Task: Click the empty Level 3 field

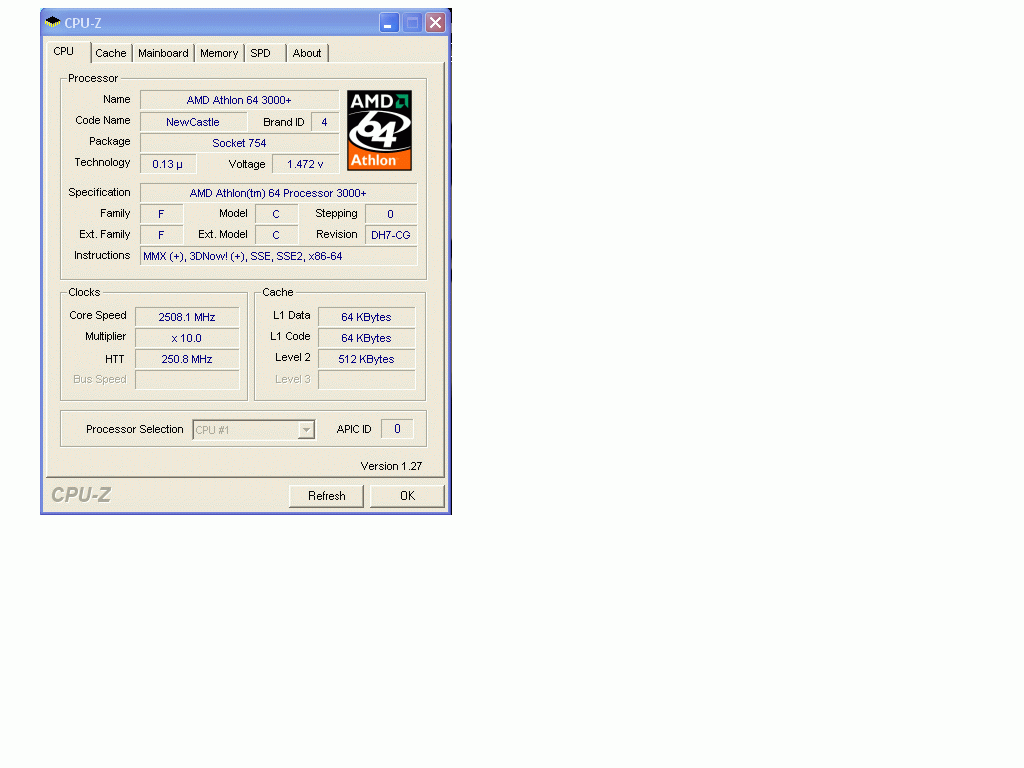Action: click(x=366, y=379)
